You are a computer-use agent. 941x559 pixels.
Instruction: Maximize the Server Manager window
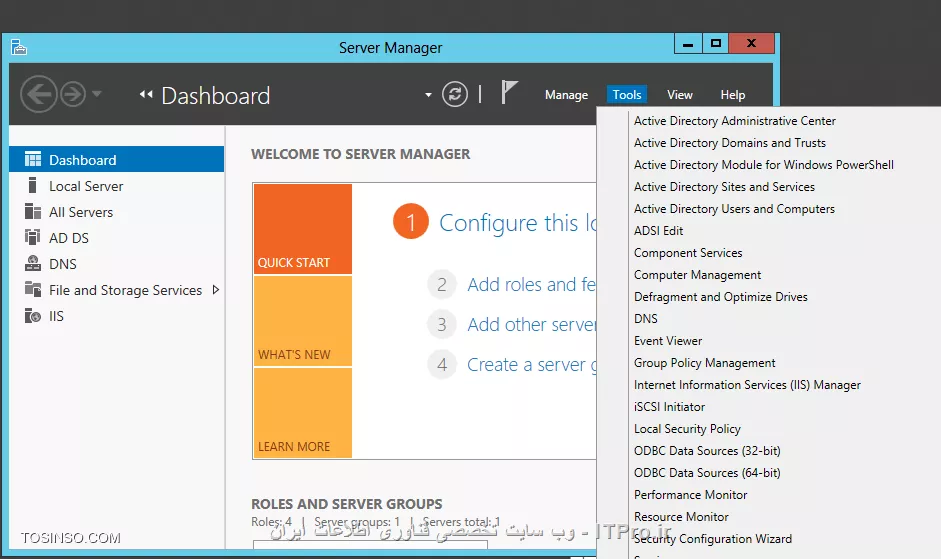tap(715, 43)
